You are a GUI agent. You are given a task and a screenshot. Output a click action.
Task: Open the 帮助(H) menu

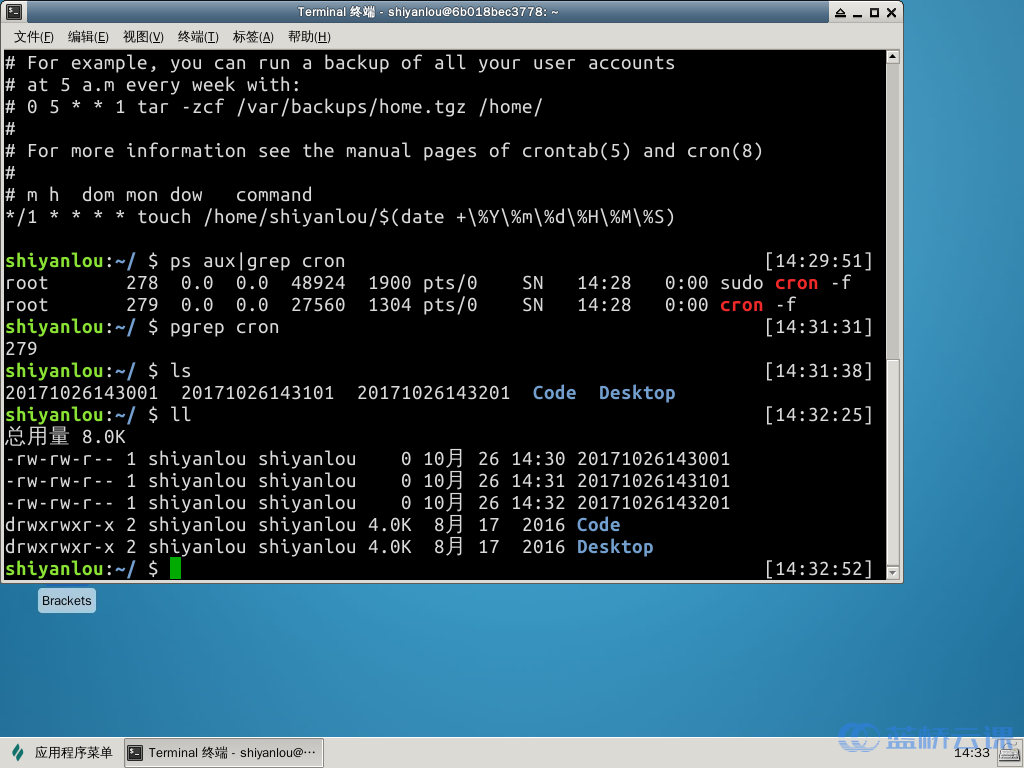coord(309,37)
